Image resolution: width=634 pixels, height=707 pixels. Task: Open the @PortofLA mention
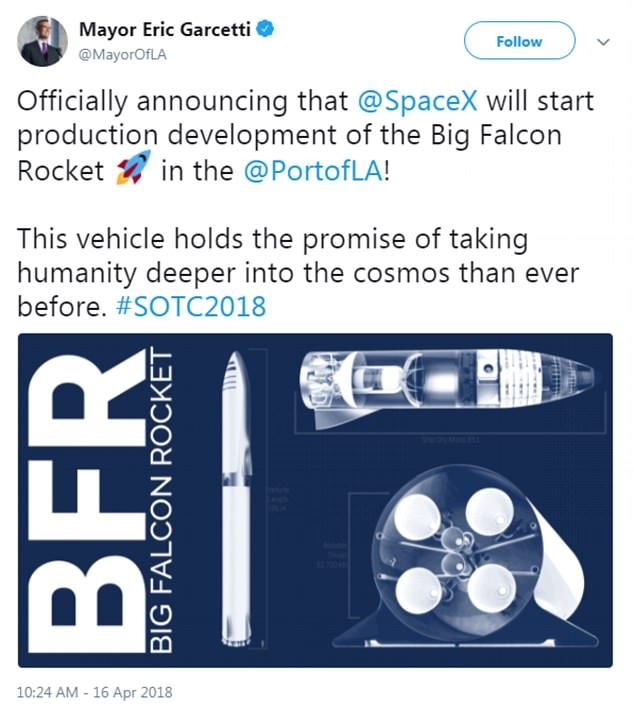[313, 170]
